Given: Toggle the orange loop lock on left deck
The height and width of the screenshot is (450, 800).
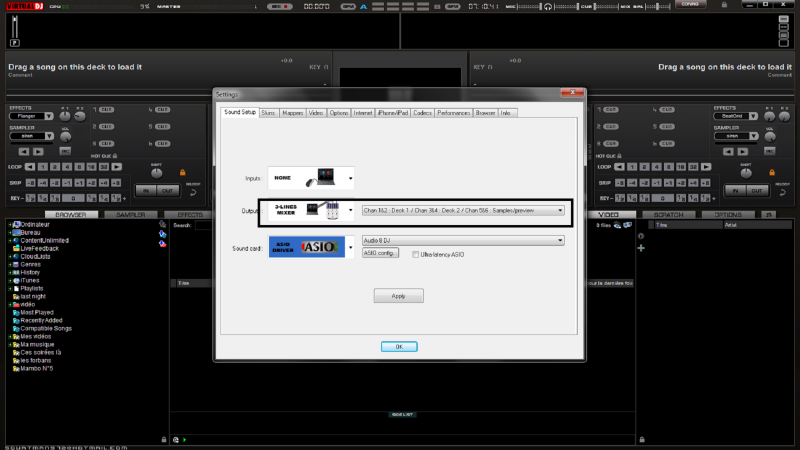Looking at the screenshot, I should [x=183, y=172].
